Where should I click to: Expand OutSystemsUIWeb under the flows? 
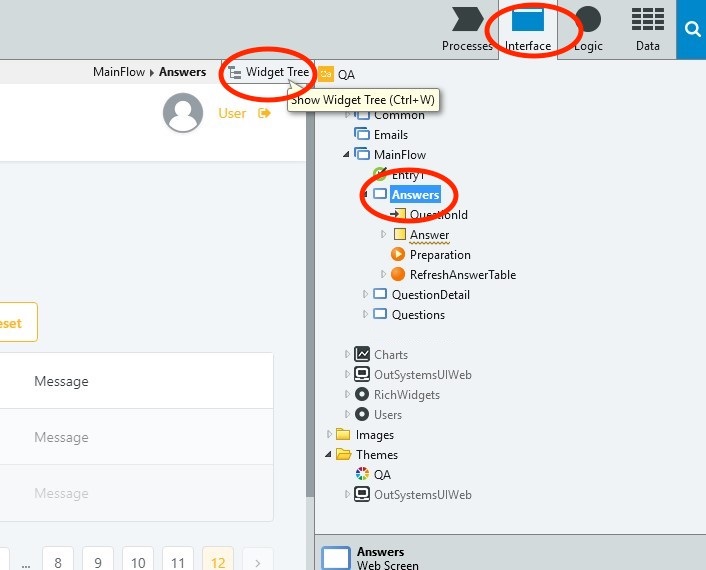347,374
